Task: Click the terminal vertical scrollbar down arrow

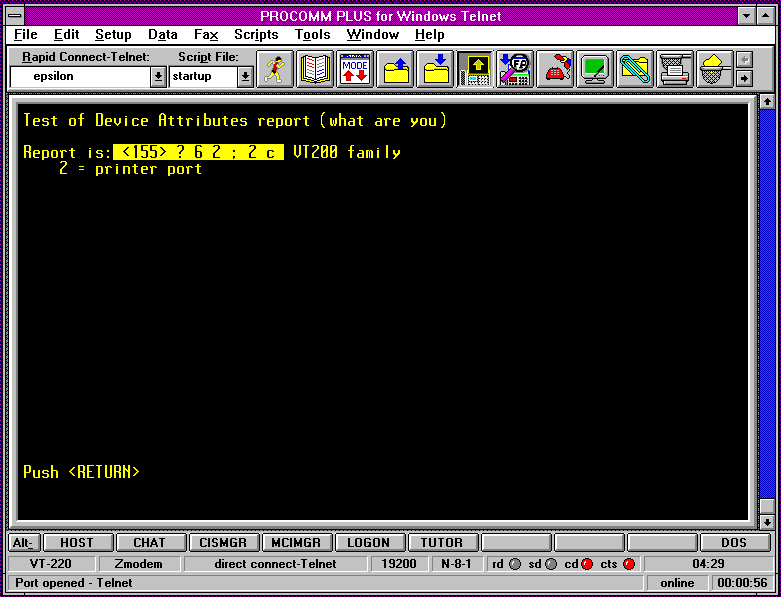Action: pos(767,522)
